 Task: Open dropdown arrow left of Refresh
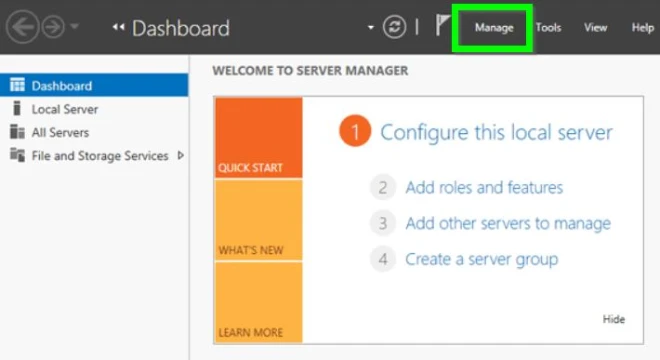click(370, 28)
